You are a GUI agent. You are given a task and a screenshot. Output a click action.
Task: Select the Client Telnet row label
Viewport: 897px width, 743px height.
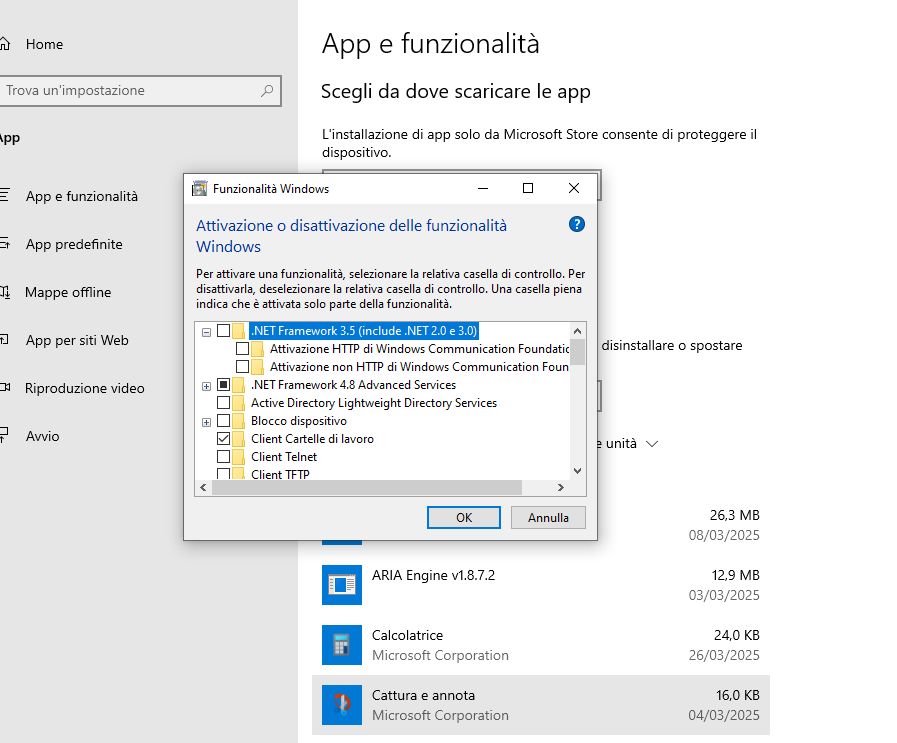[284, 456]
